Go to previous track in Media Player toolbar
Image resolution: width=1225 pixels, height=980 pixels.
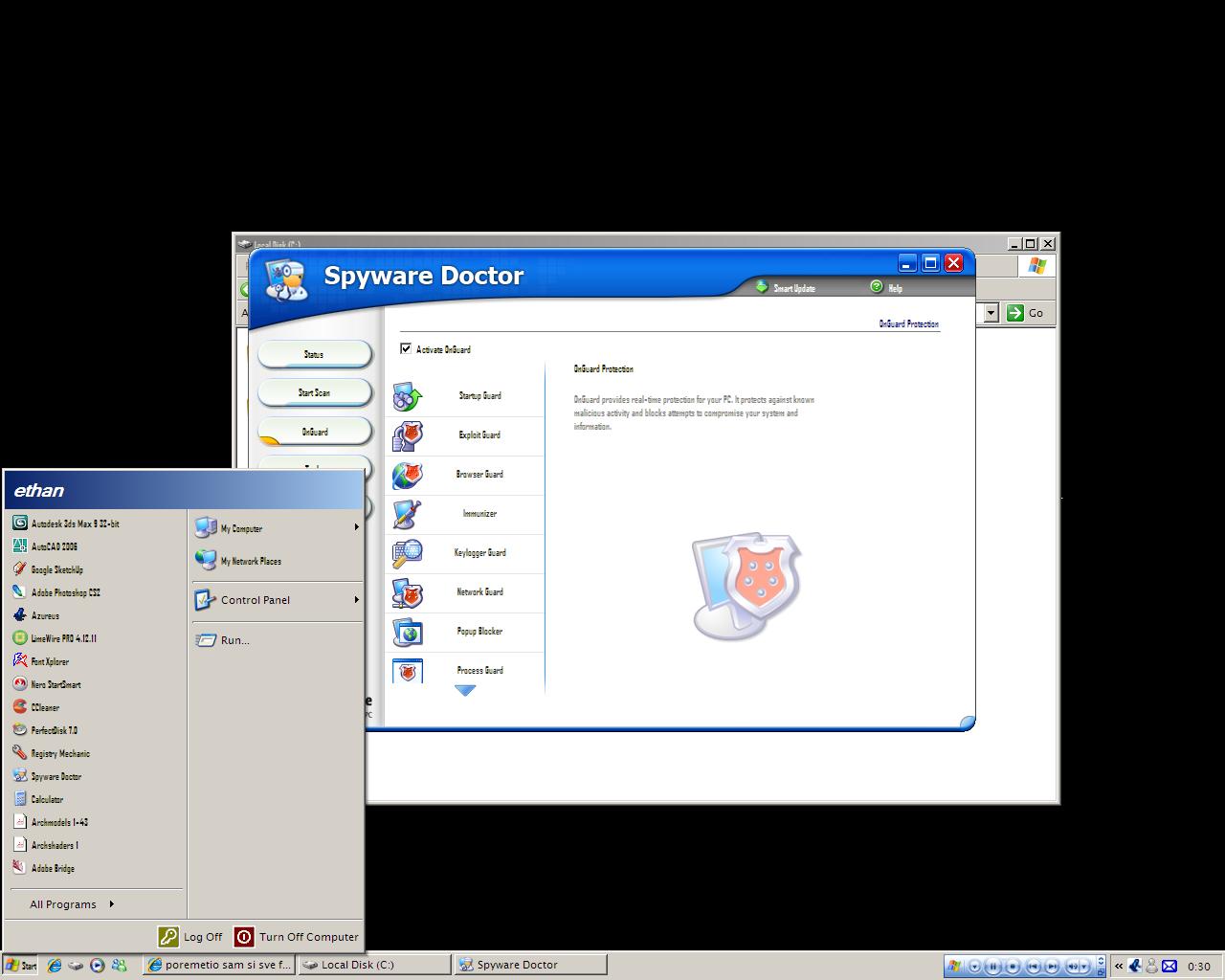[1033, 967]
